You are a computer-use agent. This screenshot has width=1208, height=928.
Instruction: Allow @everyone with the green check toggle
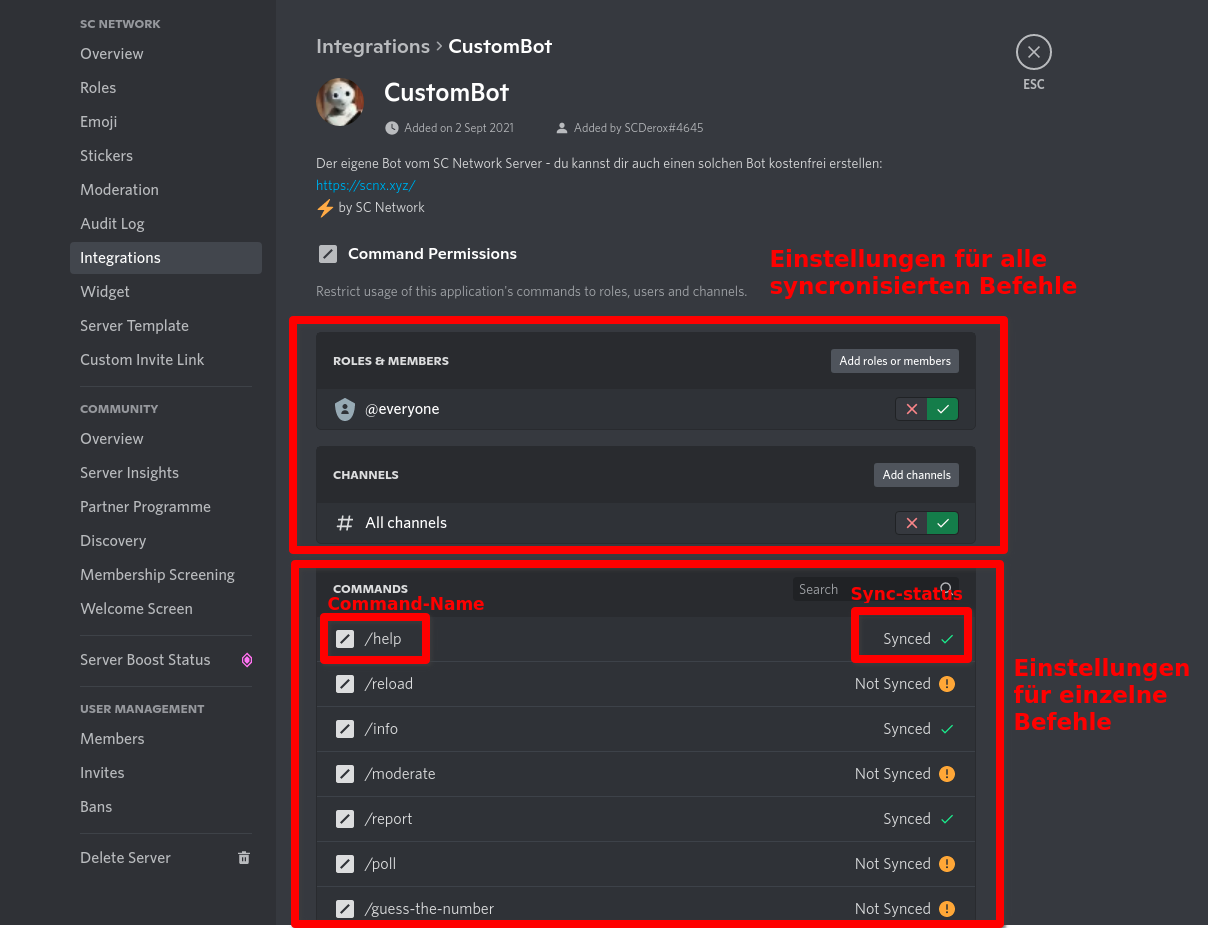[x=943, y=409]
